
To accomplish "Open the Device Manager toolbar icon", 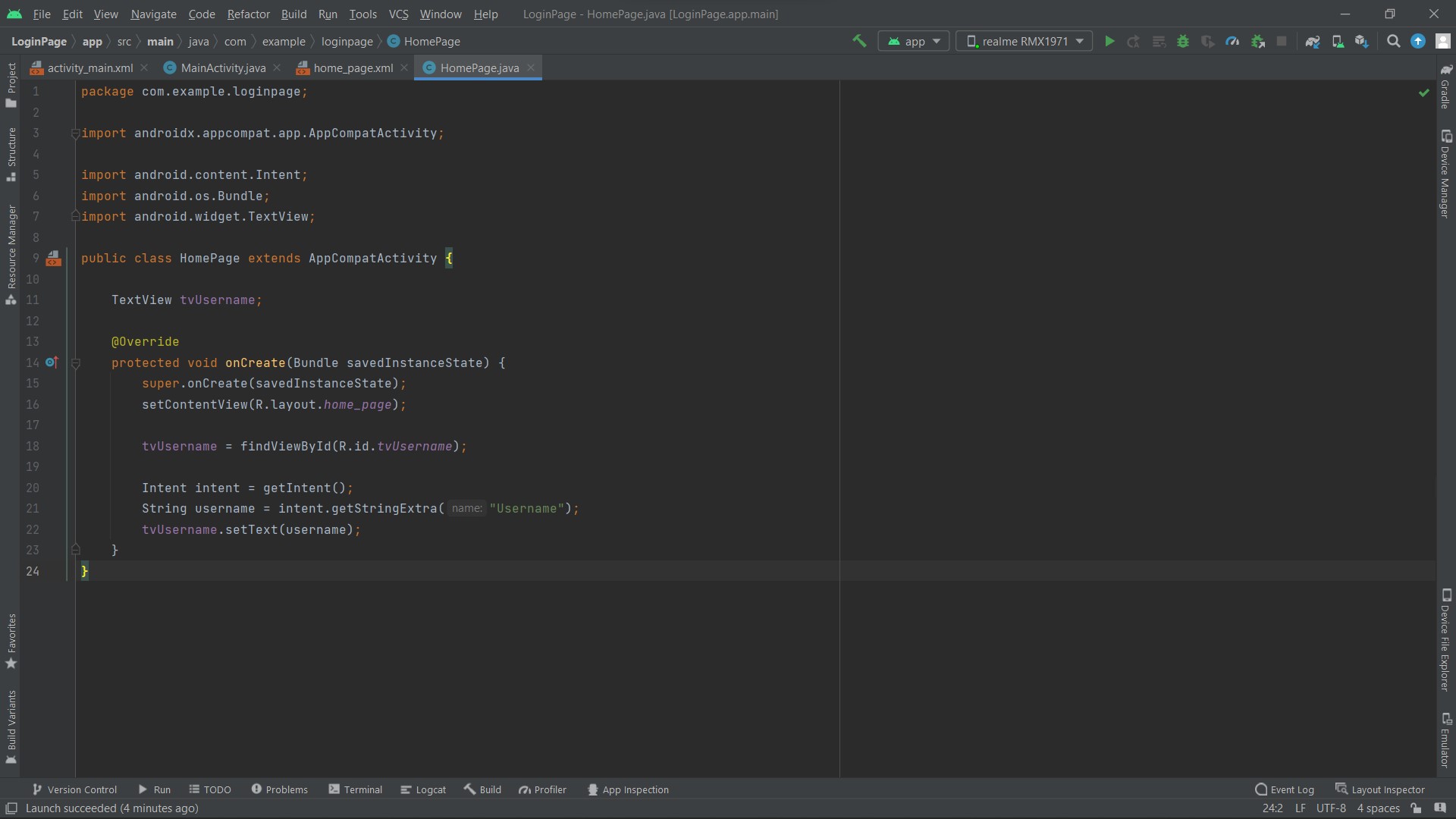I will 1338,41.
